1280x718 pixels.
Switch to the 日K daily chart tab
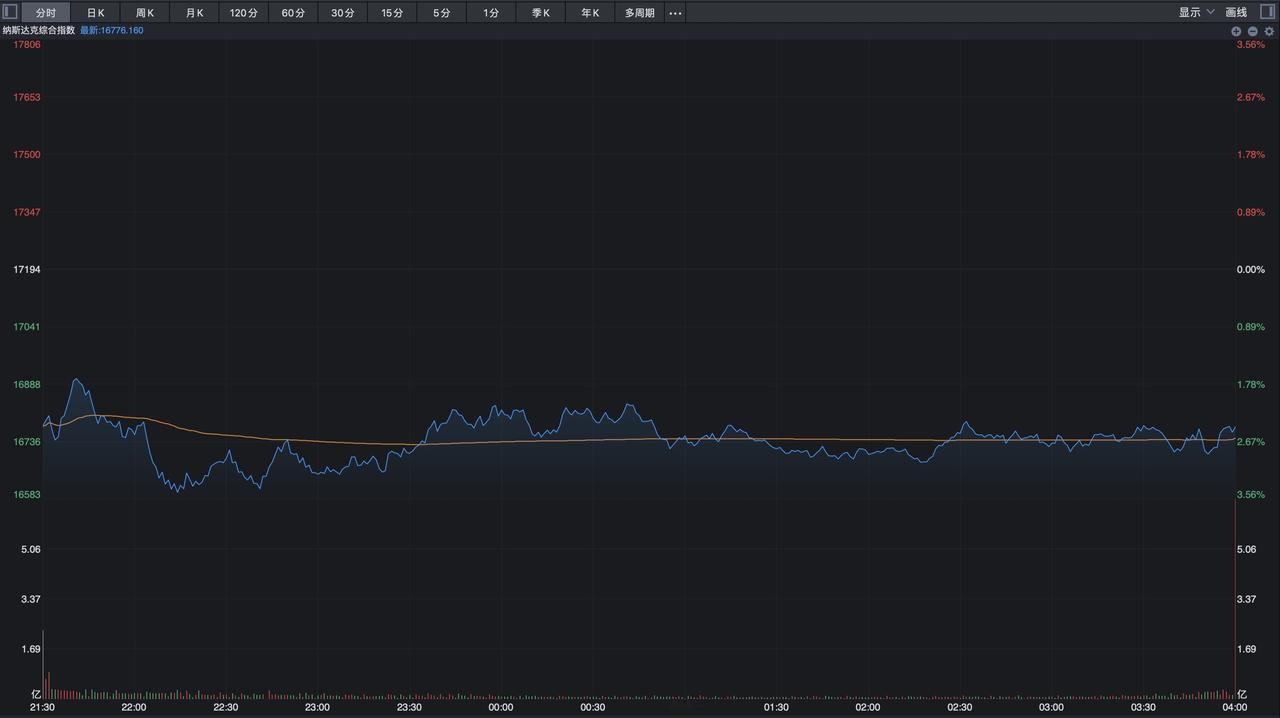95,13
